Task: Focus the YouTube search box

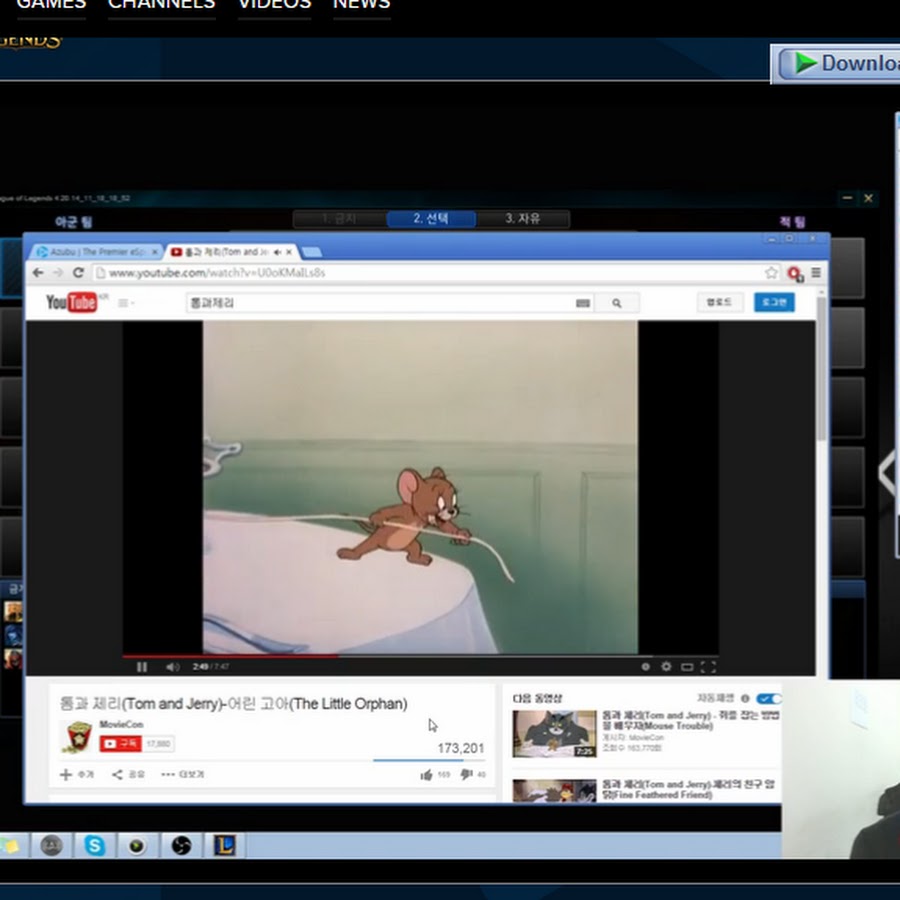Action: (x=379, y=302)
